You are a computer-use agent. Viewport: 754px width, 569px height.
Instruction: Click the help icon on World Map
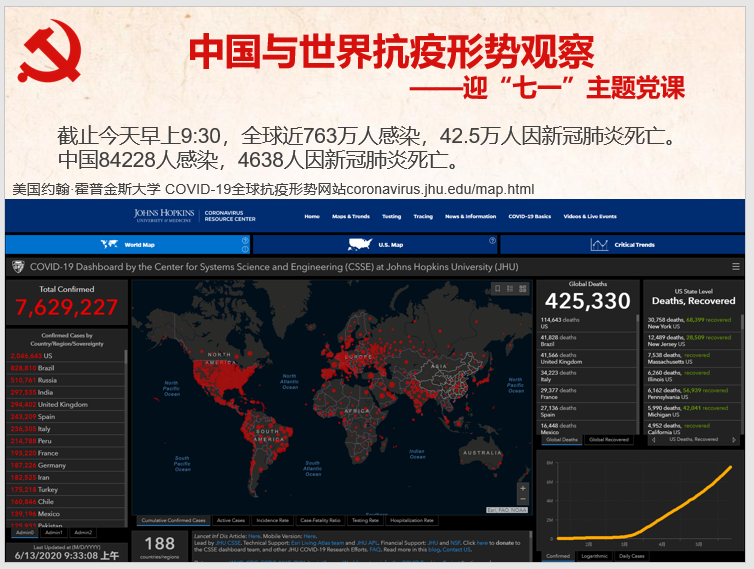[x=245, y=241]
